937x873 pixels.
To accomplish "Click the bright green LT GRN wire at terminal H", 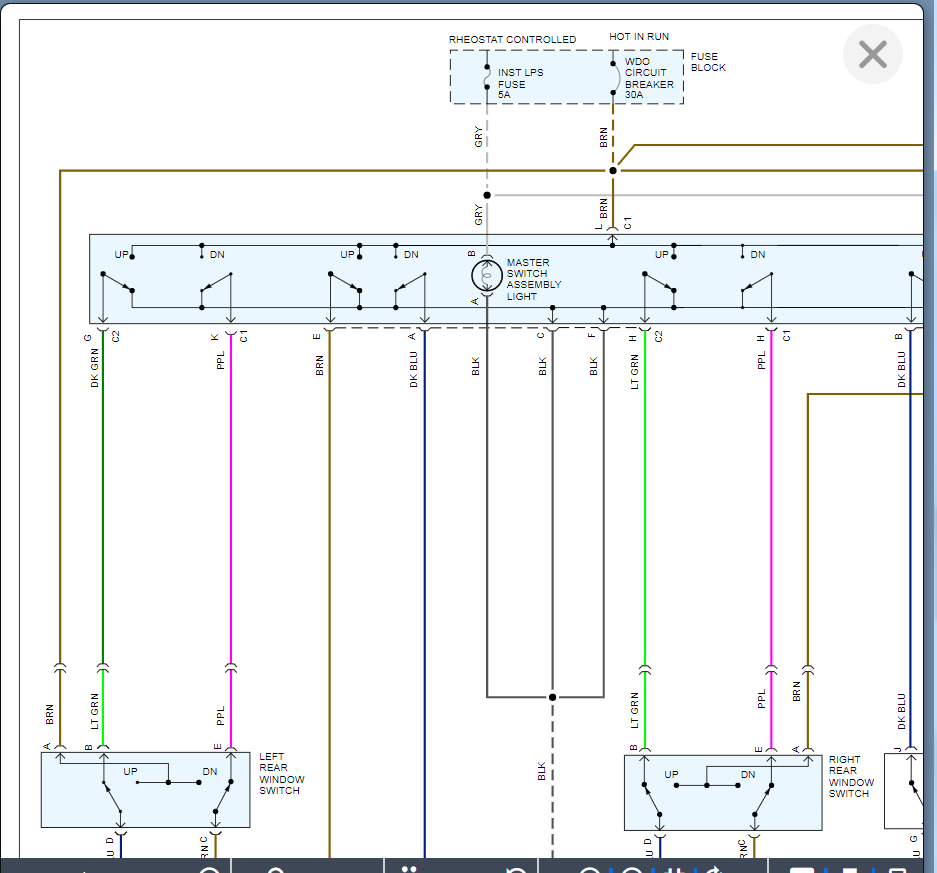I will 645,500.
